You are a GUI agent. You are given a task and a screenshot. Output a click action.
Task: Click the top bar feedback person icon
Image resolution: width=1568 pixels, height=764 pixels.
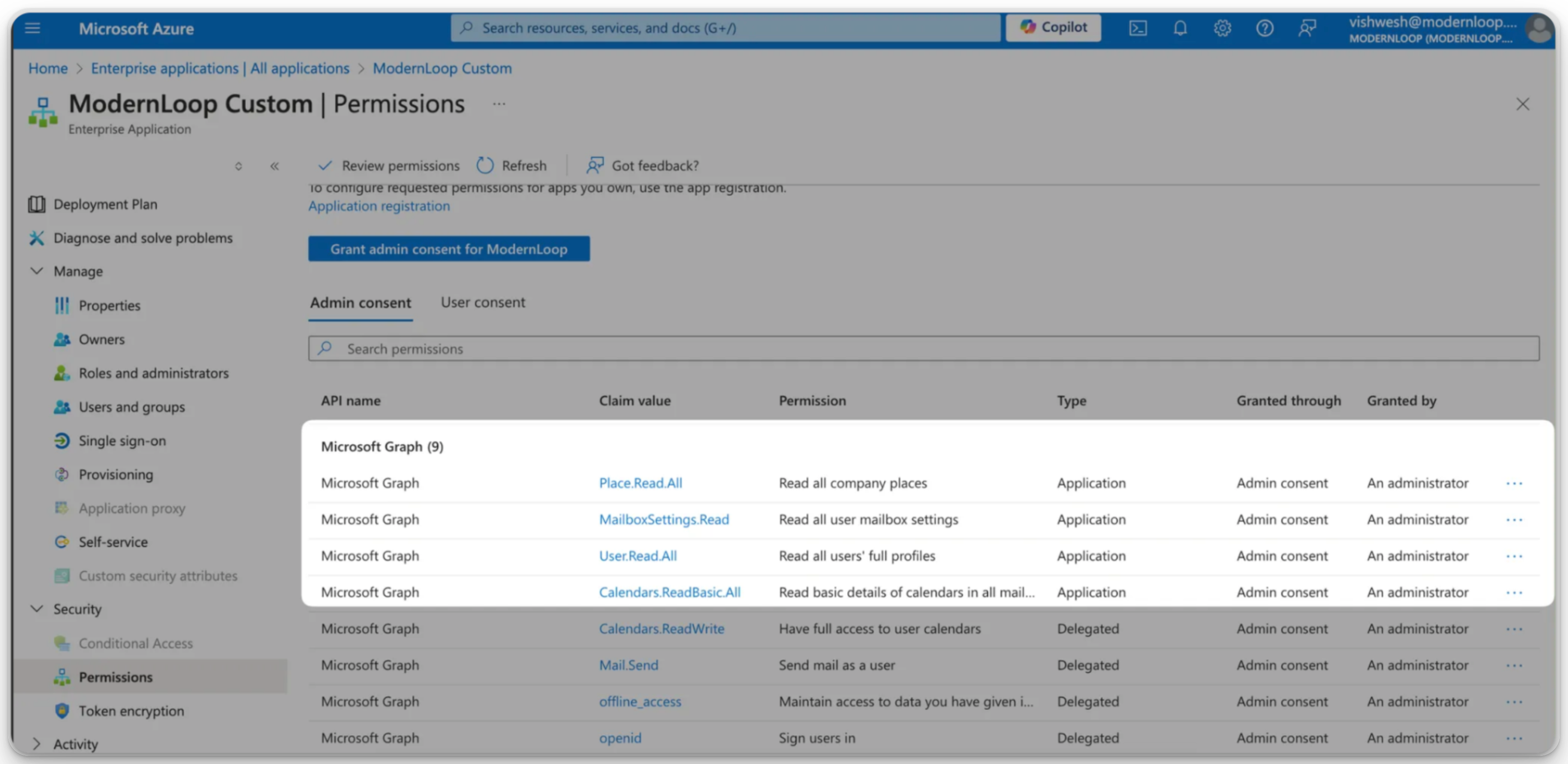click(x=1307, y=28)
